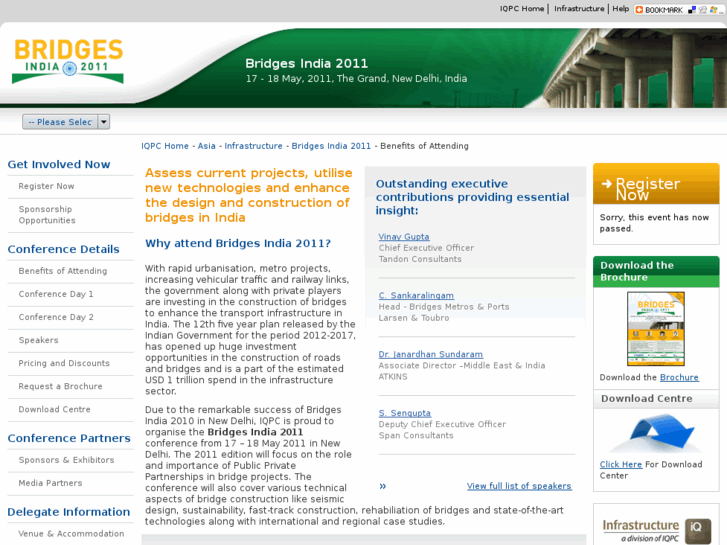Open Download Centre in sidebar
This screenshot has width=727, height=545.
pos(54,410)
